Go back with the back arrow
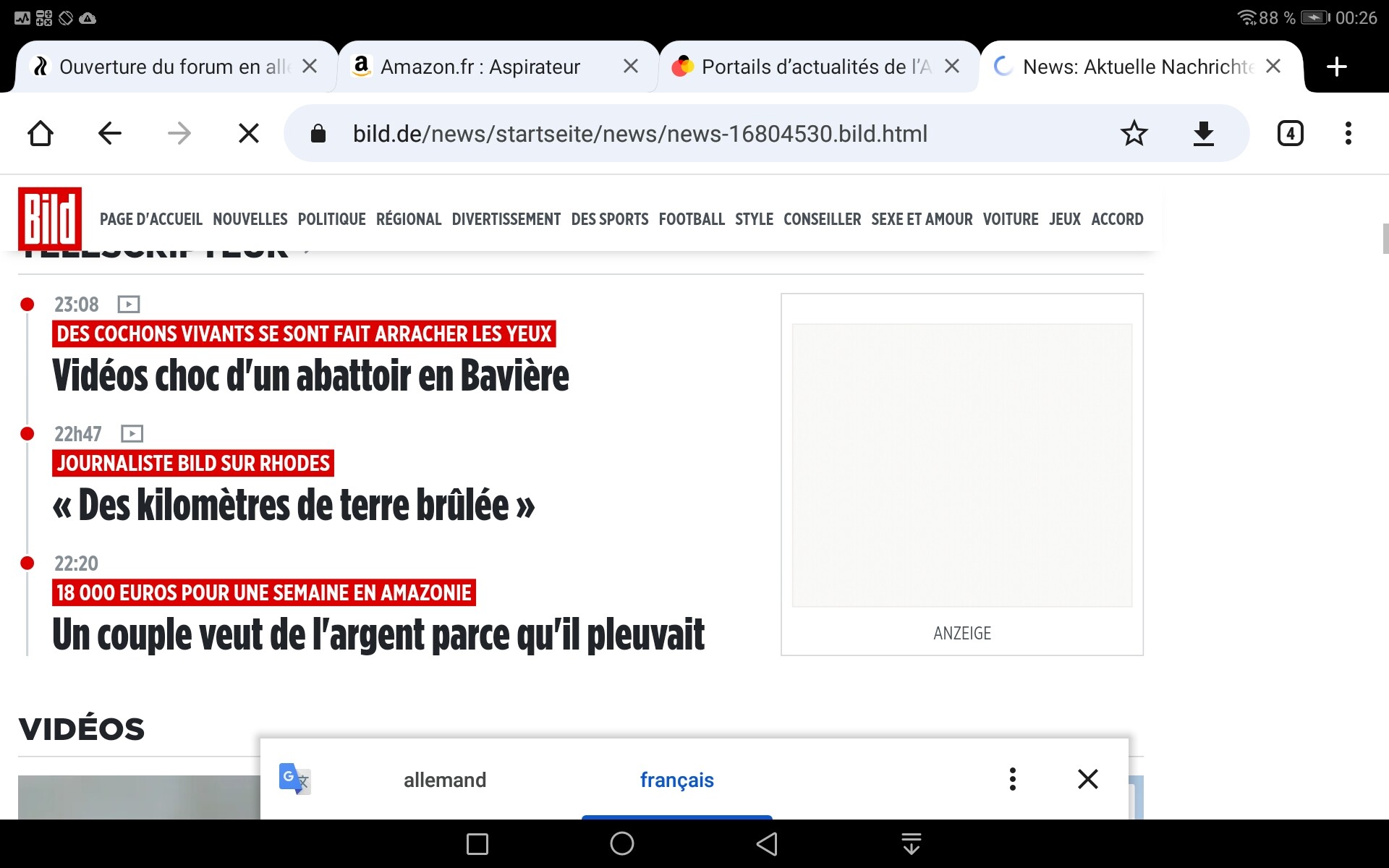Image resolution: width=1389 pixels, height=868 pixels. [x=110, y=133]
